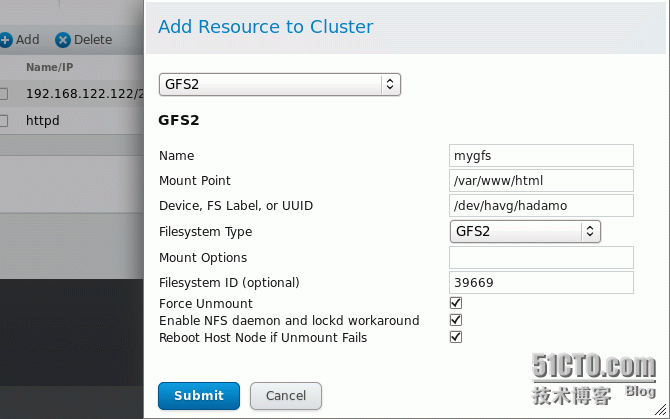
Task: Focus the Name field containing mygfs
Action: [541, 155]
